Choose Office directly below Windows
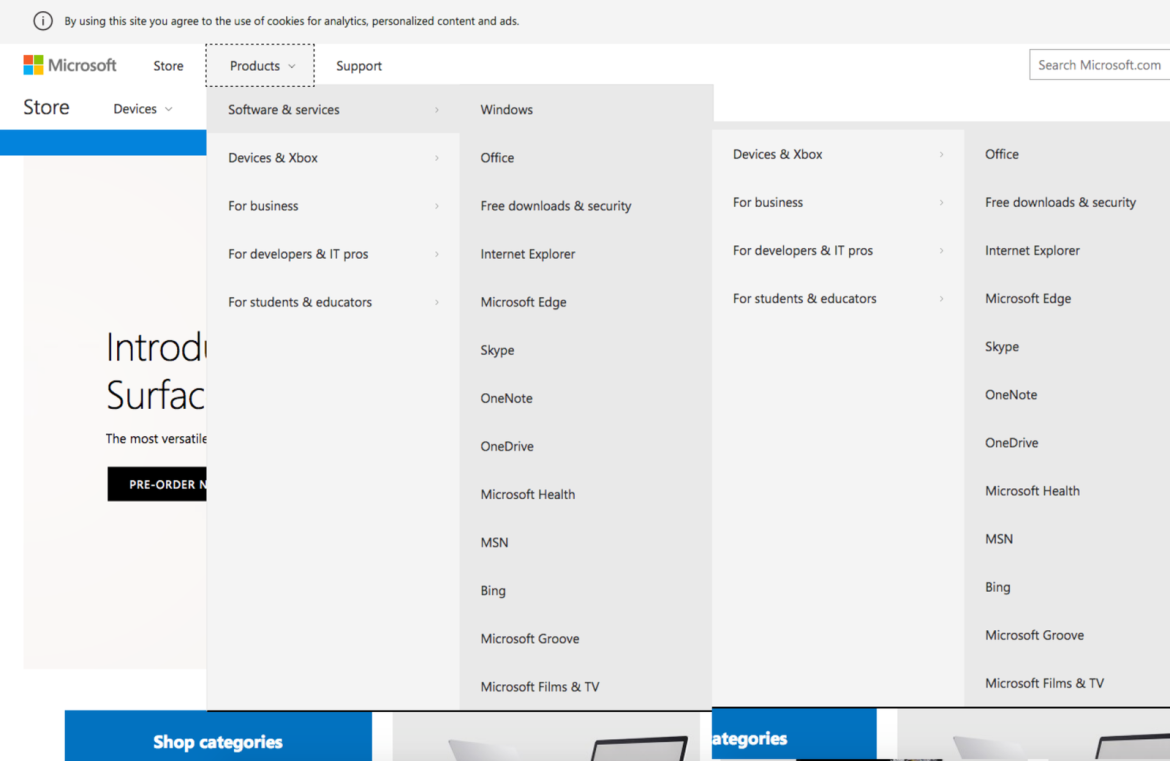Image resolution: width=1170 pixels, height=761 pixels. point(497,158)
